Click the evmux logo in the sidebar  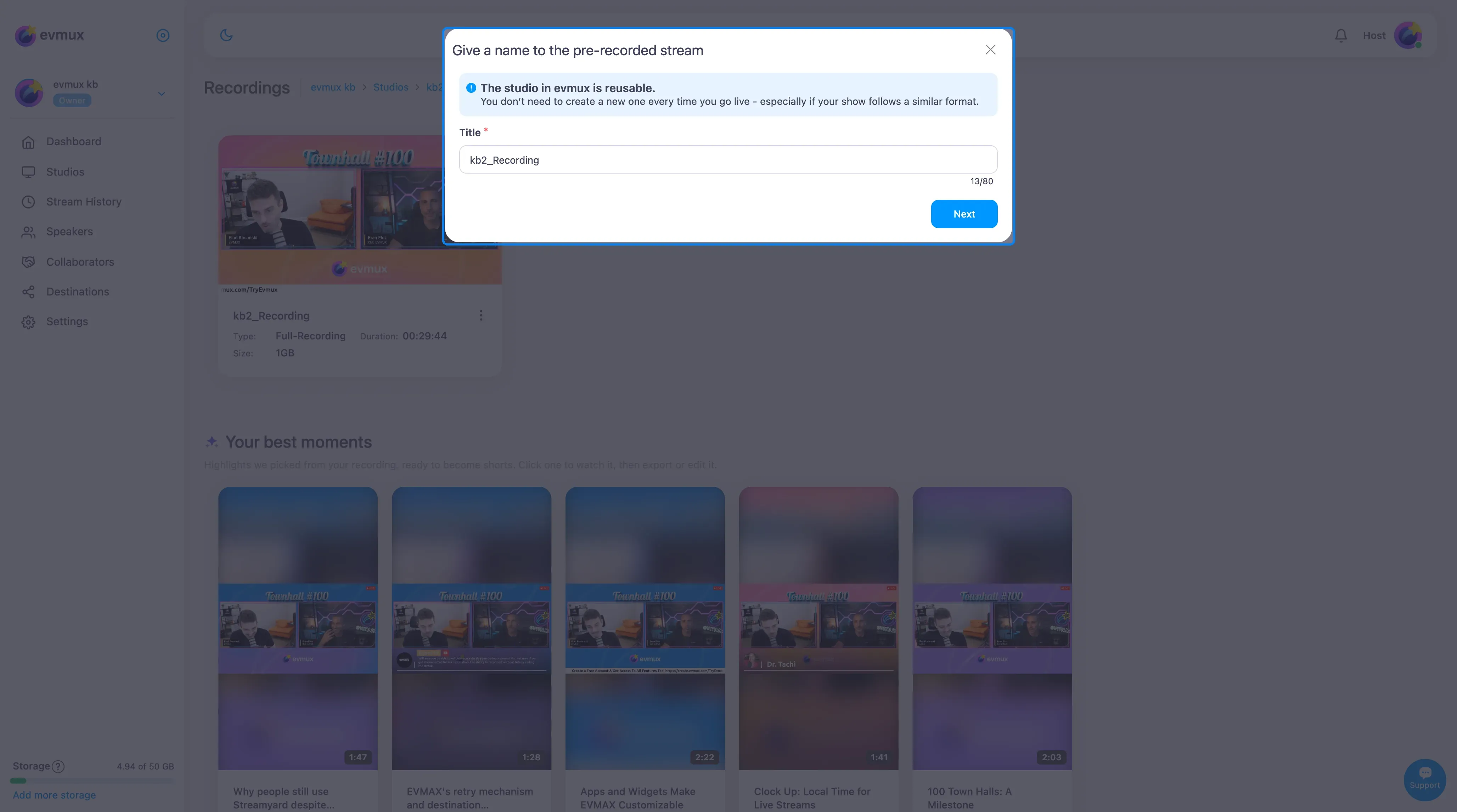(49, 35)
